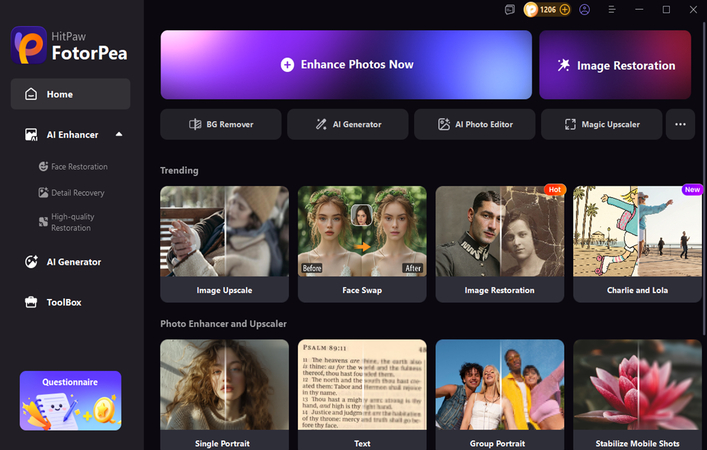Open the Magic Upscaler tool

tap(601, 124)
